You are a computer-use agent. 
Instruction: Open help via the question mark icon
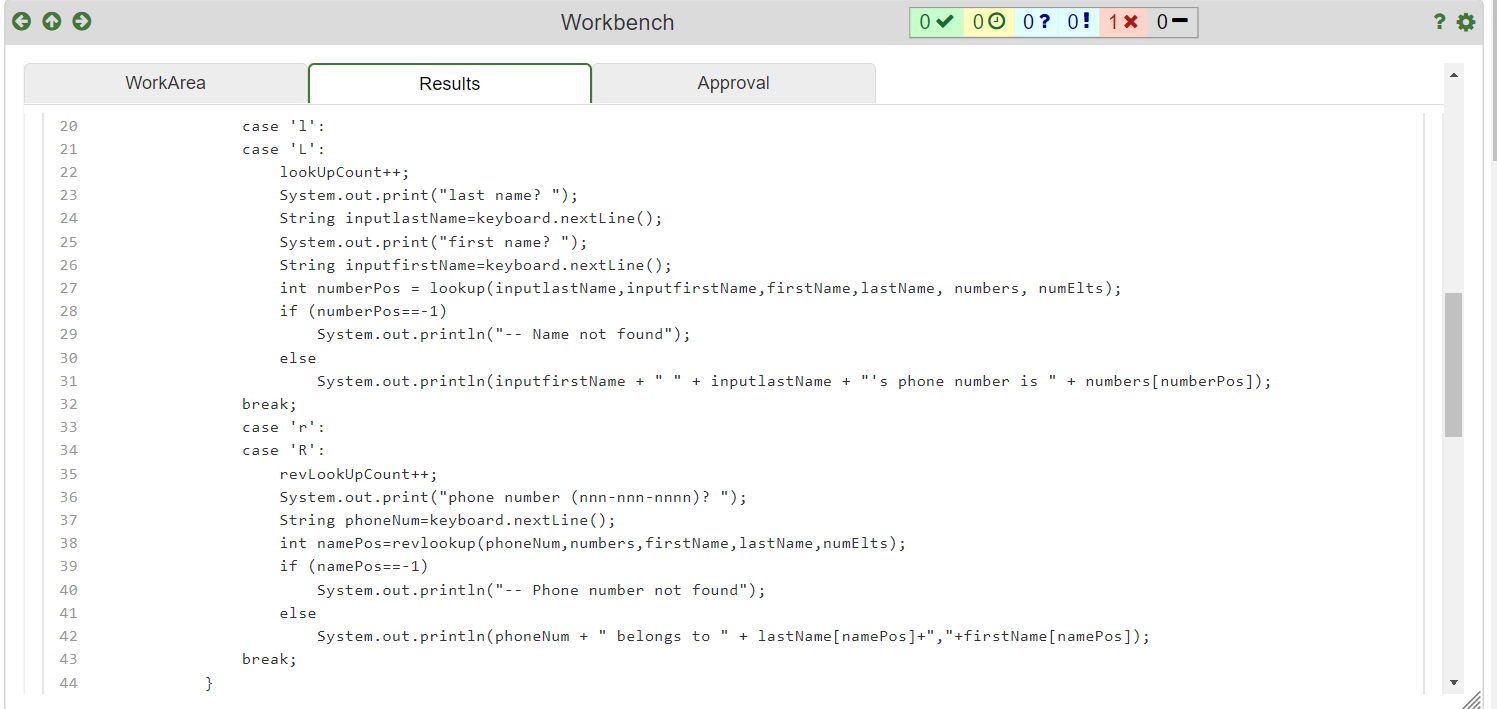[x=1439, y=21]
